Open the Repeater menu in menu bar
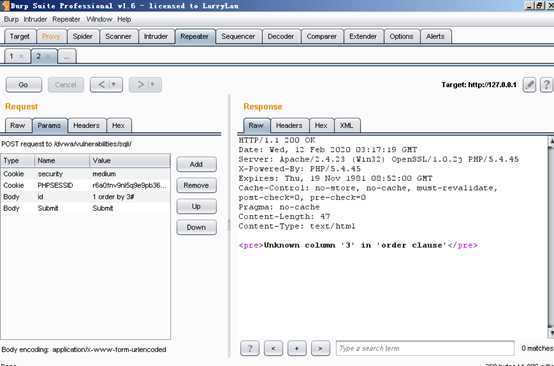554x366 pixels. tap(66, 19)
